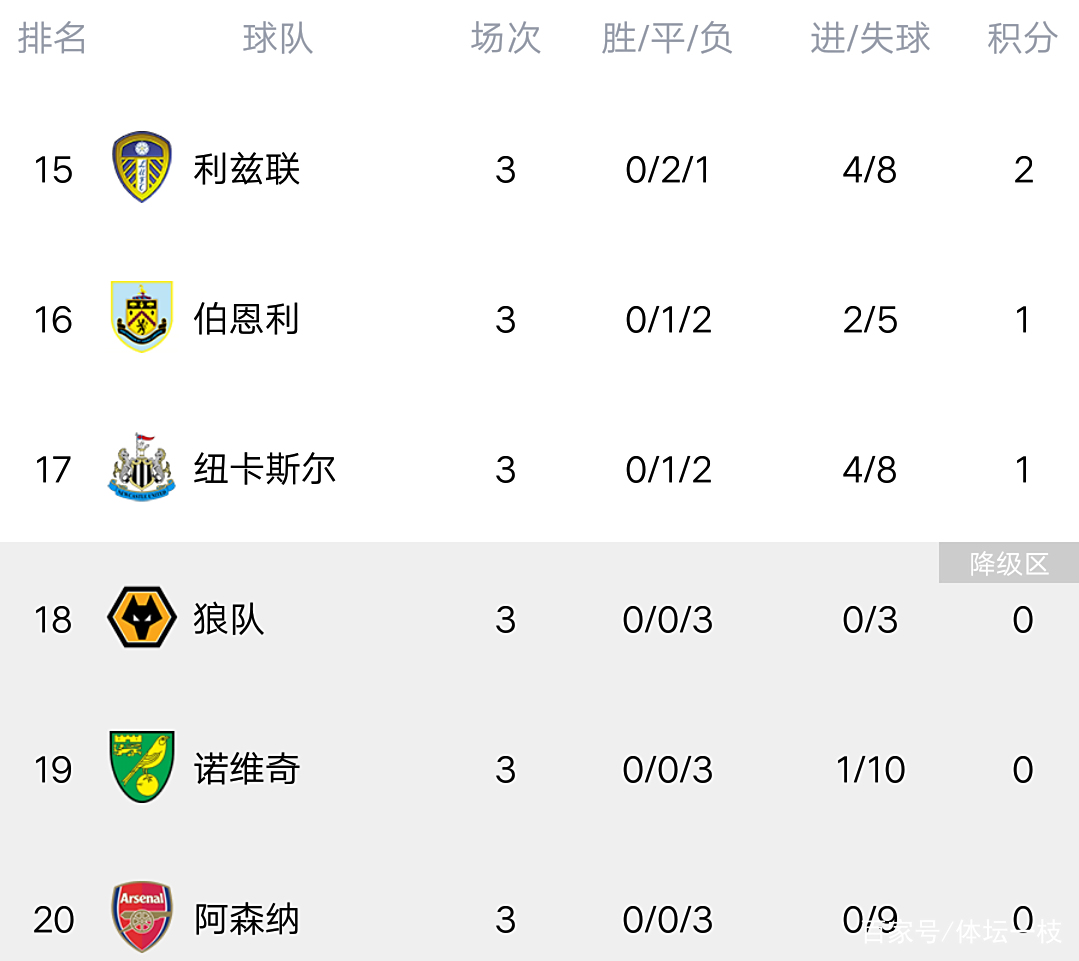Screen dimensions: 1079x961
Task: Open the 利兹联 team name link
Action: tap(247, 169)
